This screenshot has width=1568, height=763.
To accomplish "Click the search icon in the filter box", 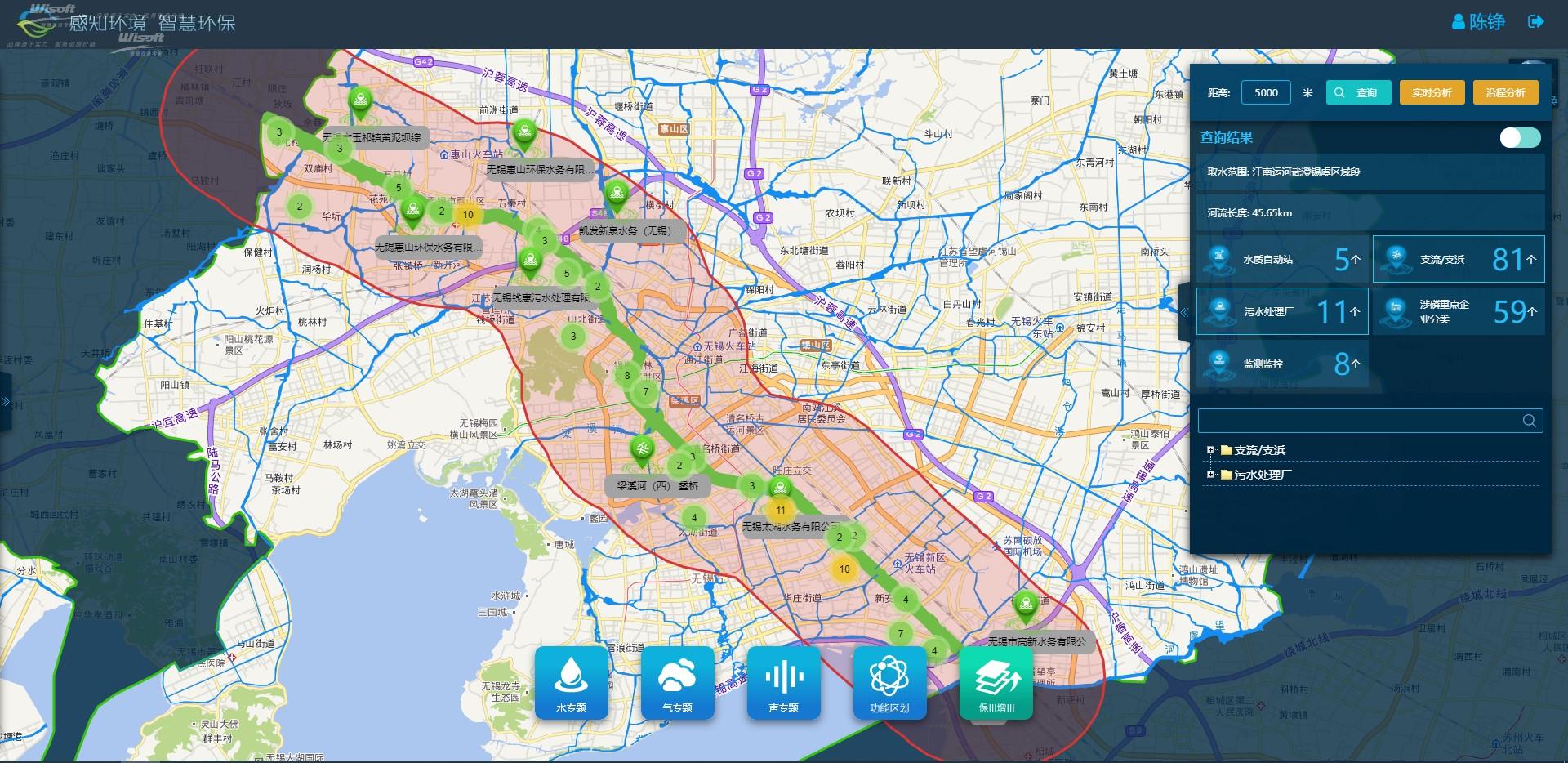I will coord(1529,421).
